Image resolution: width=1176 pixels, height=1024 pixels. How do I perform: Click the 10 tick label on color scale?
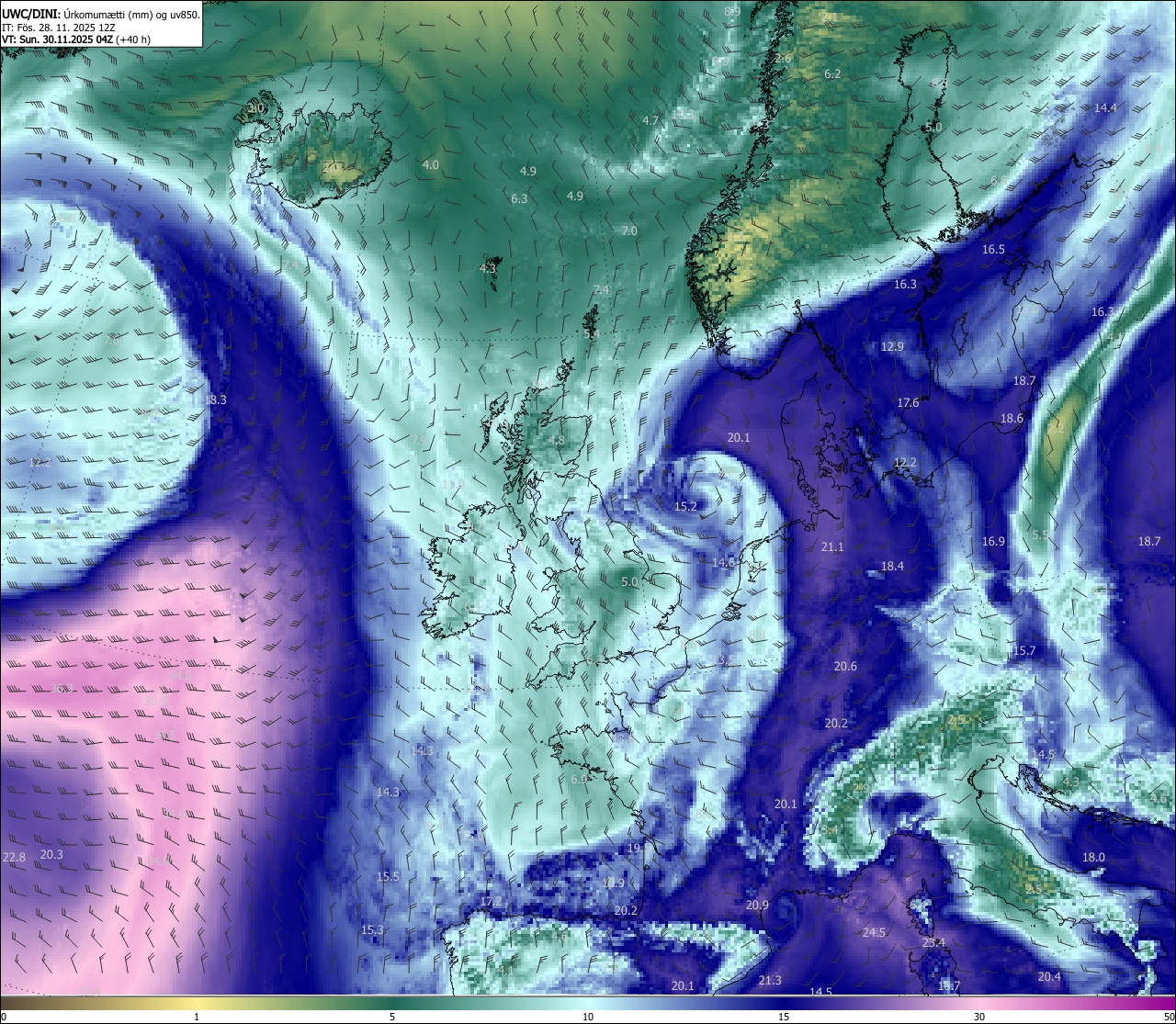tap(588, 1017)
